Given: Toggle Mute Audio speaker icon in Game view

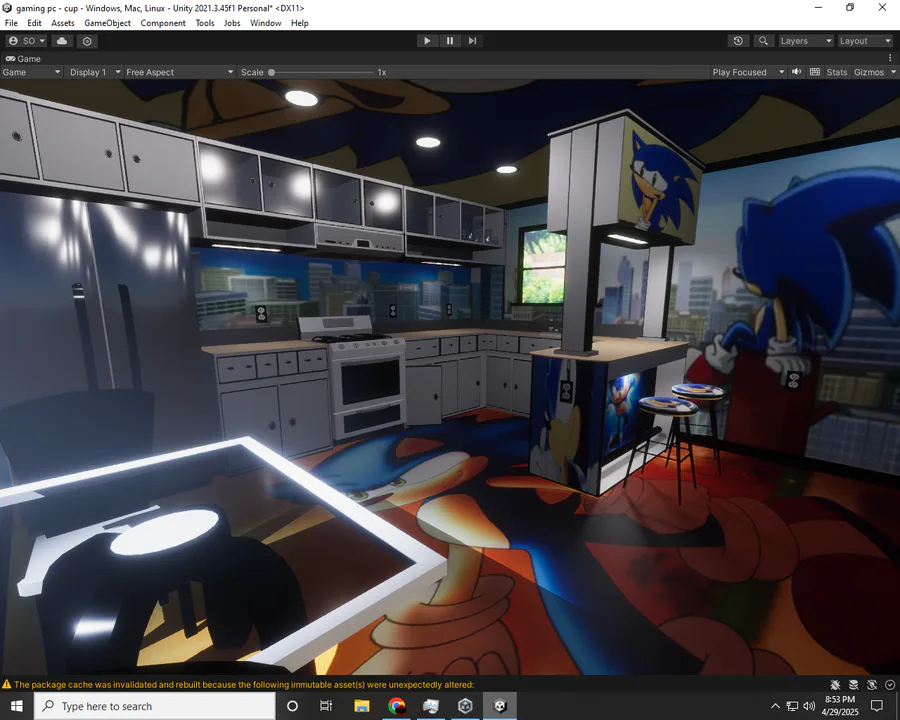Looking at the screenshot, I should click(x=797, y=72).
